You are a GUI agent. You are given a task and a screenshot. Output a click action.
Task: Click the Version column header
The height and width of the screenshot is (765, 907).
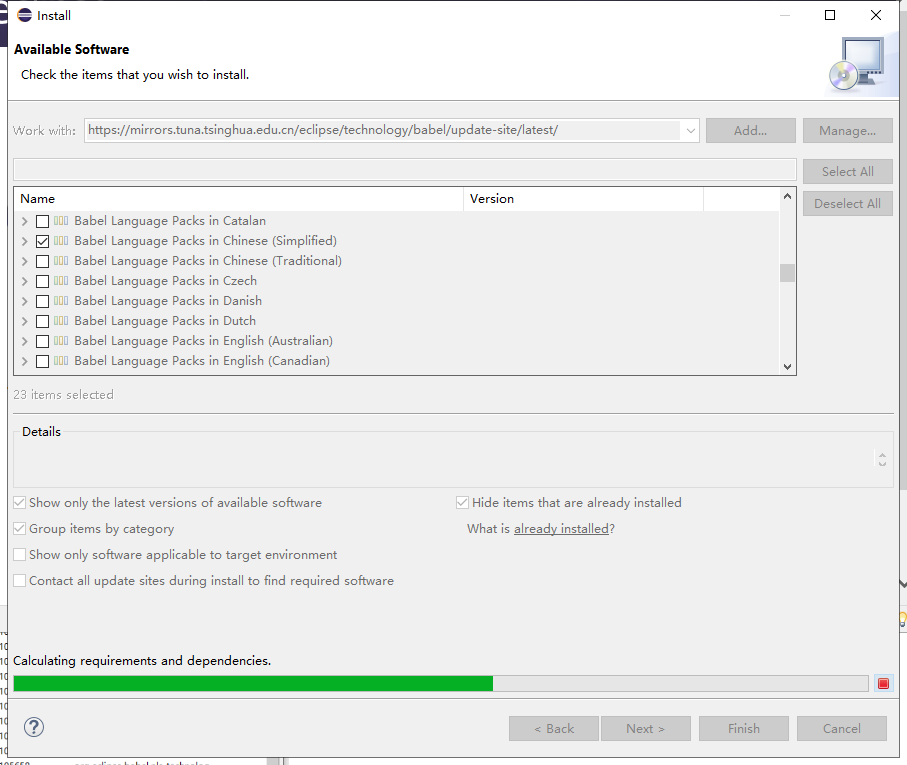pyautogui.click(x=583, y=199)
